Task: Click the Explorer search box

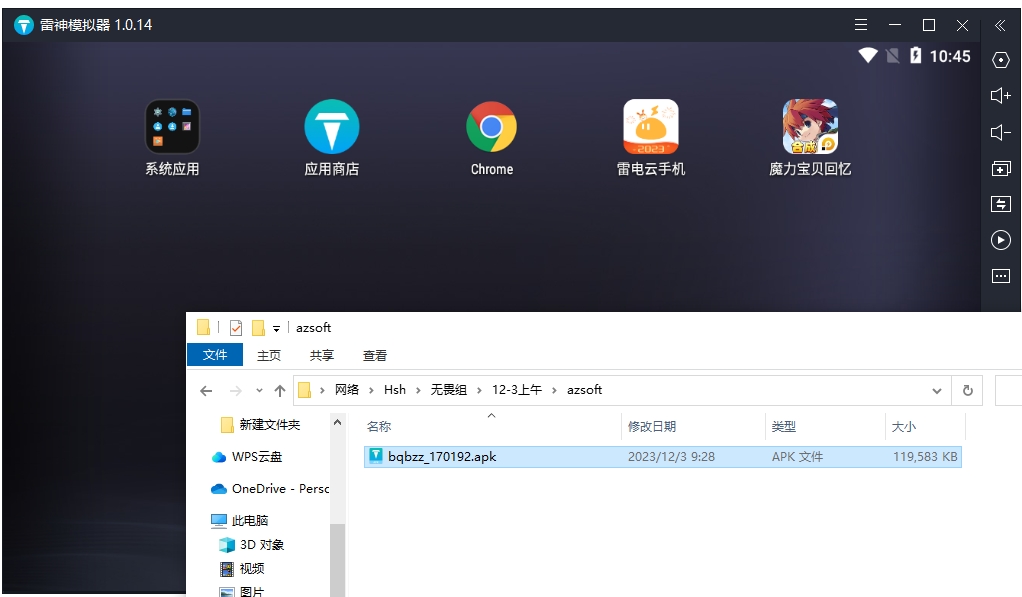Action: (x=1008, y=390)
